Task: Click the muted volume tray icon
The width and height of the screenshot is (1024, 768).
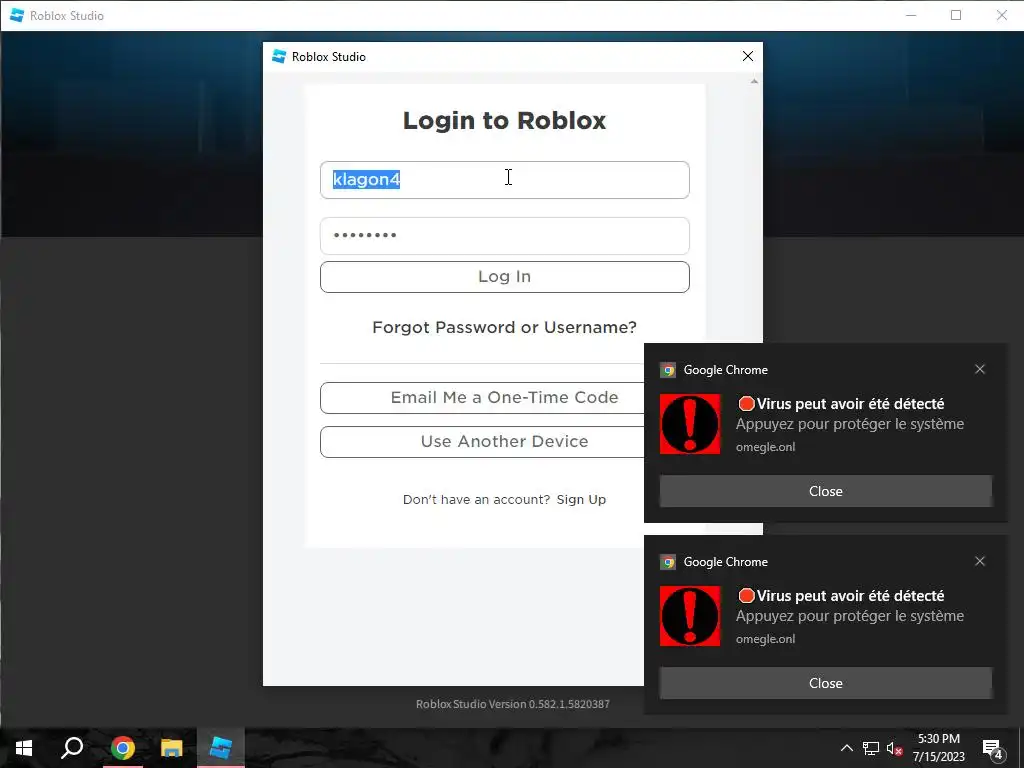Action: pos(894,748)
